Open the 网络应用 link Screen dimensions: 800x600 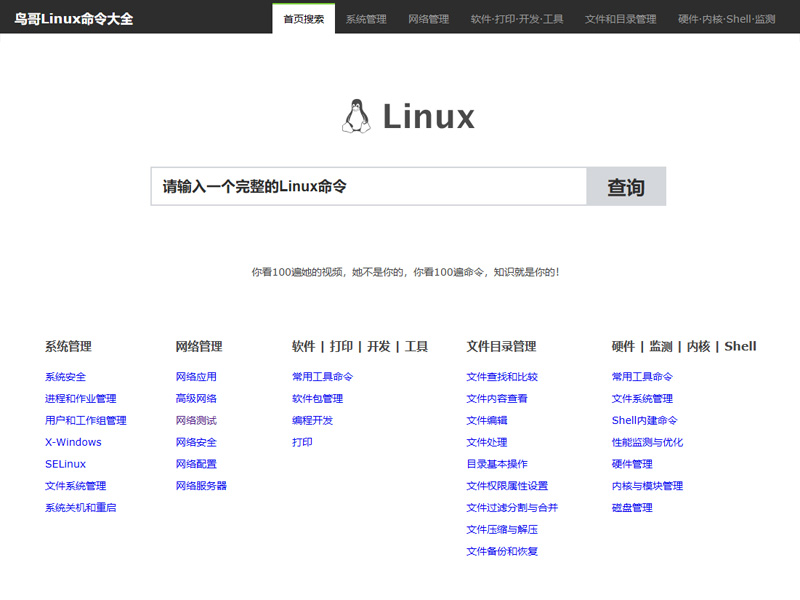(x=196, y=377)
